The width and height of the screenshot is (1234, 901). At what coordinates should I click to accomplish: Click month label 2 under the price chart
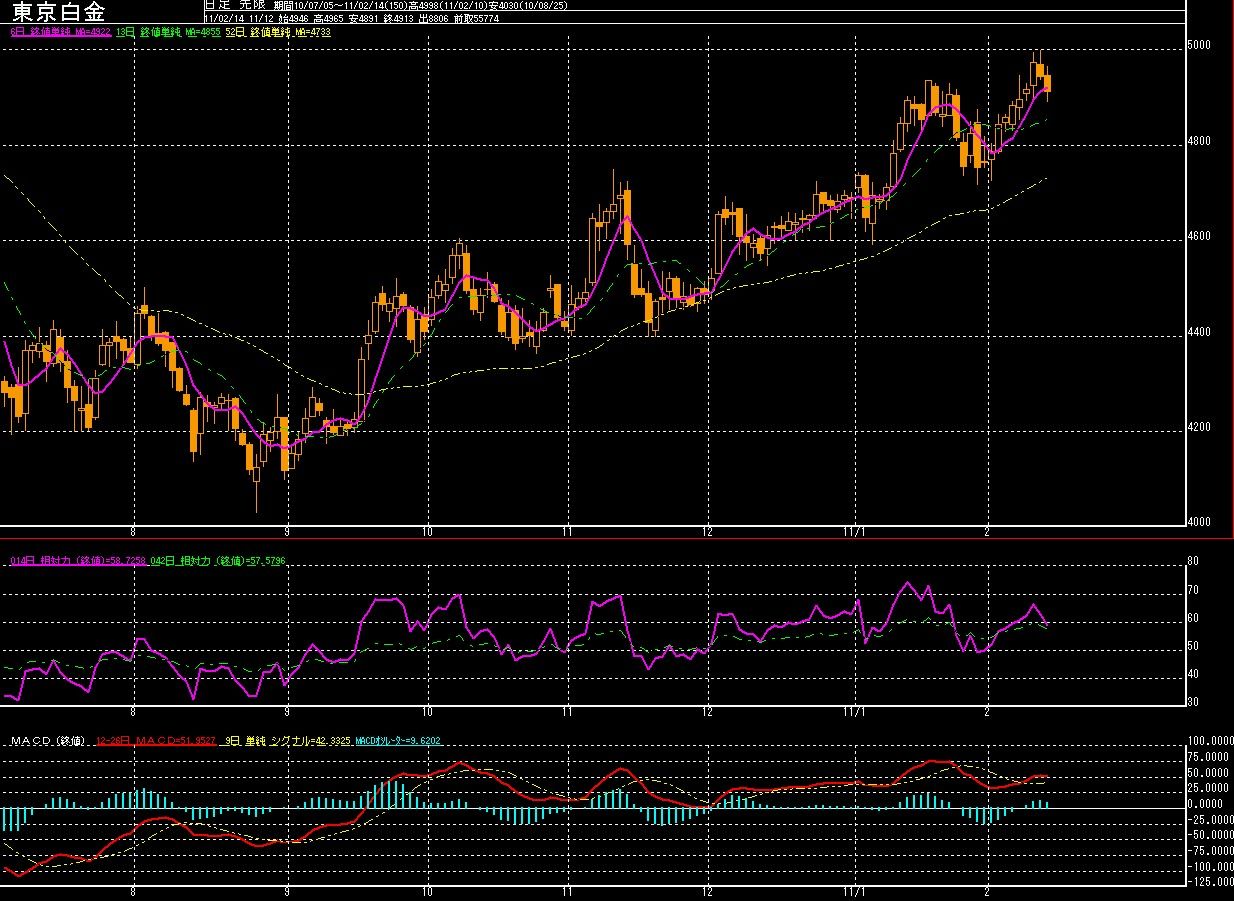click(x=987, y=531)
